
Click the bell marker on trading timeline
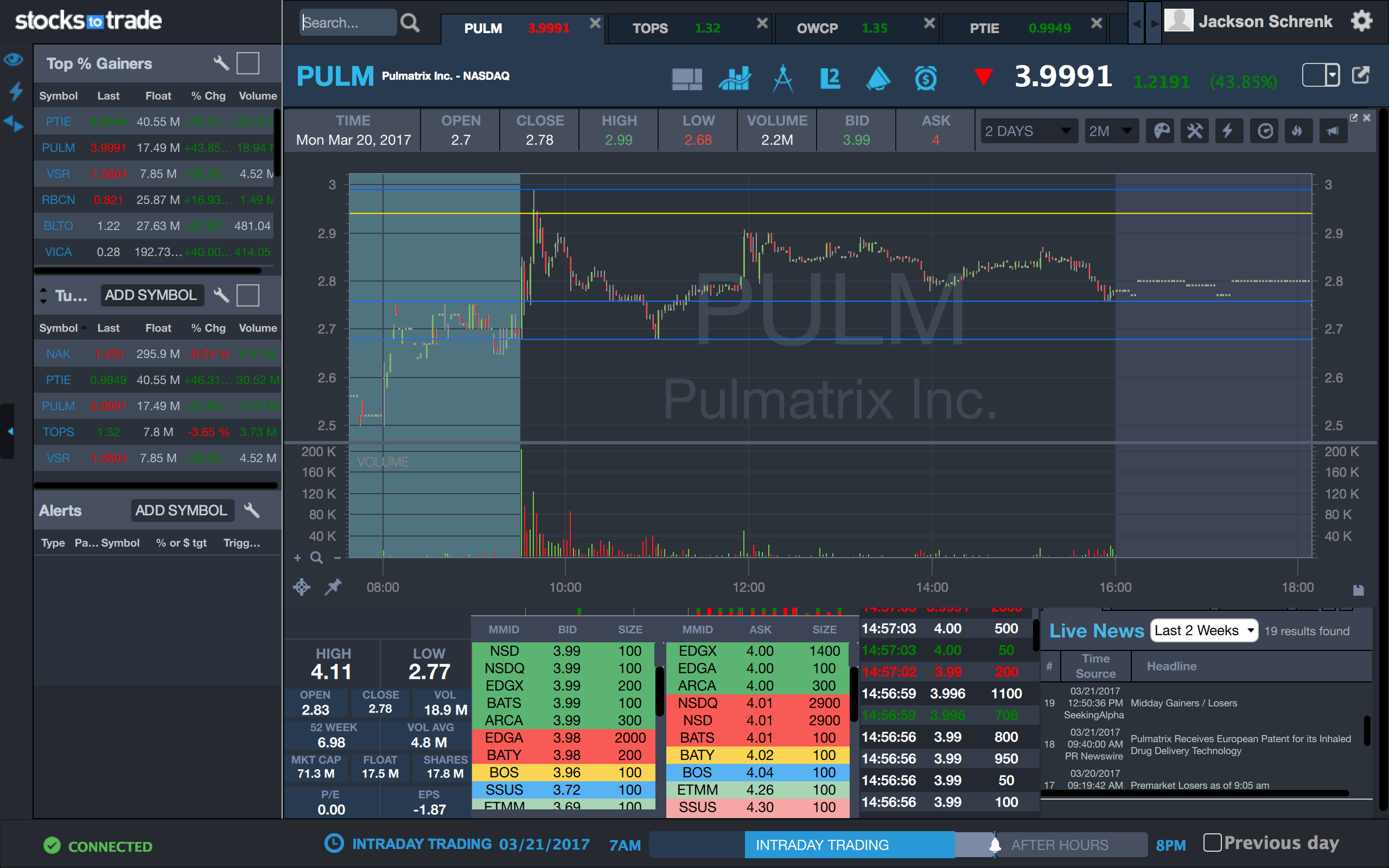[x=995, y=845]
